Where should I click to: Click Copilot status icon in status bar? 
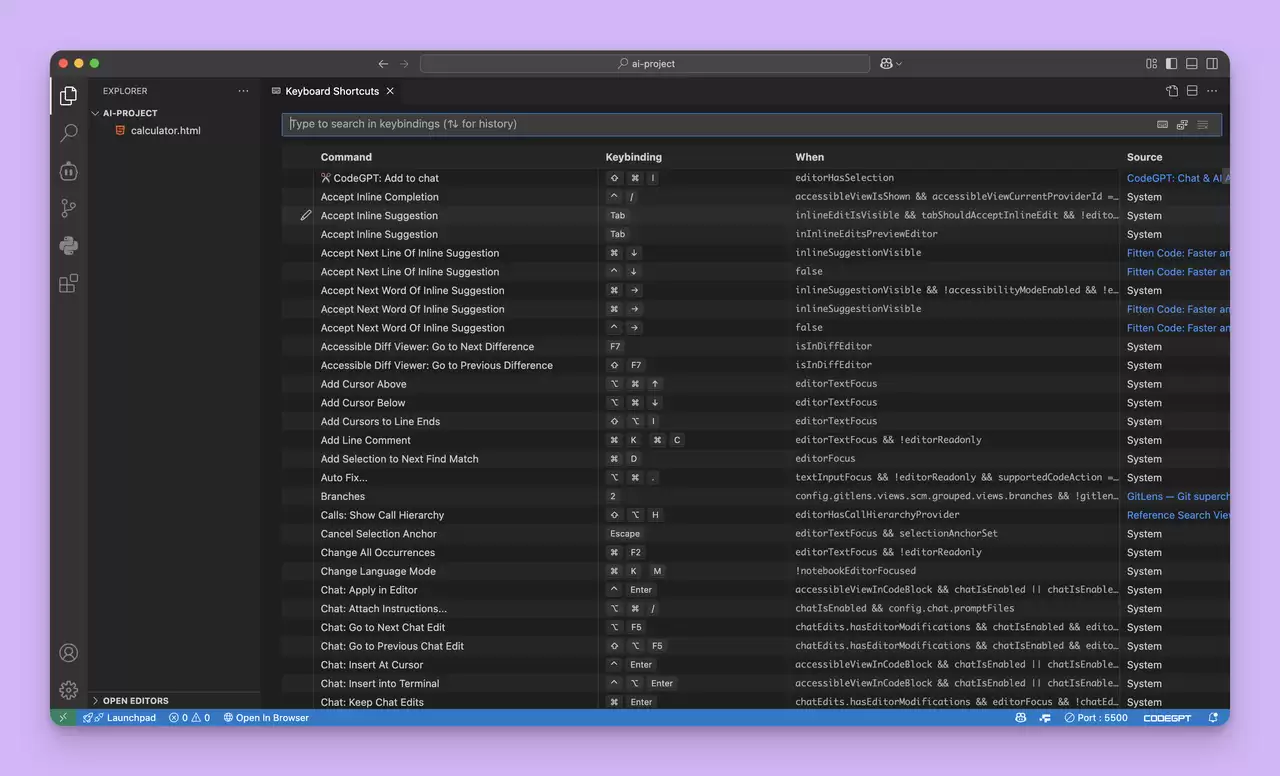point(1020,717)
